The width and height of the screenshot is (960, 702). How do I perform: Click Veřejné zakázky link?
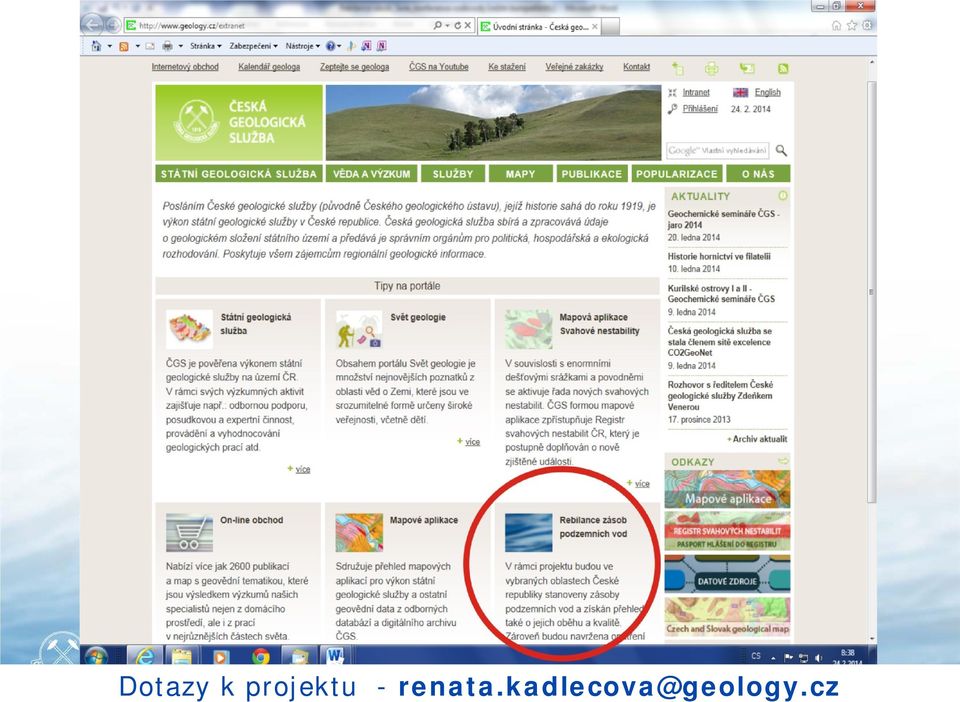click(574, 67)
